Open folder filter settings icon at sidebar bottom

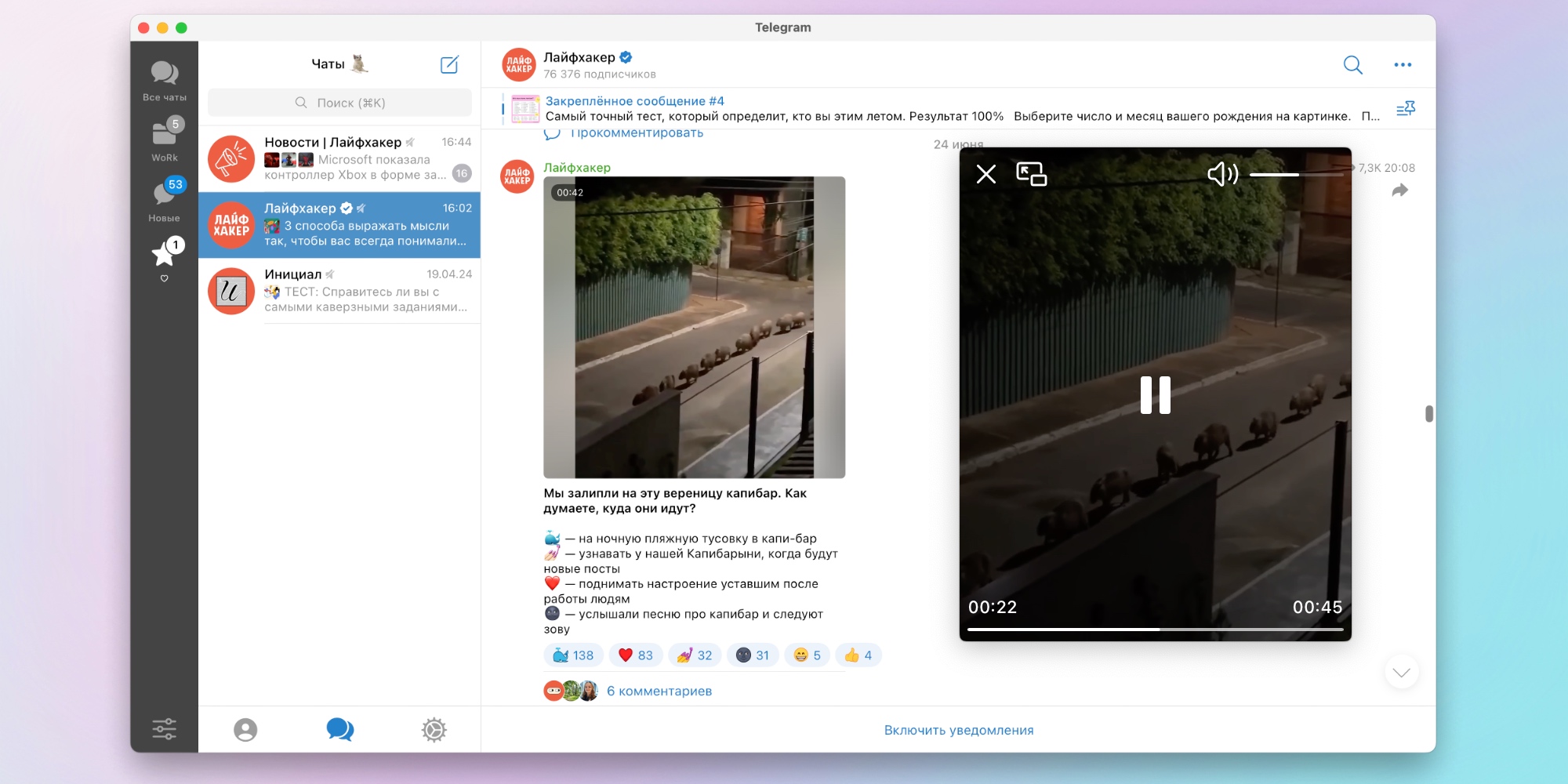pyautogui.click(x=164, y=729)
